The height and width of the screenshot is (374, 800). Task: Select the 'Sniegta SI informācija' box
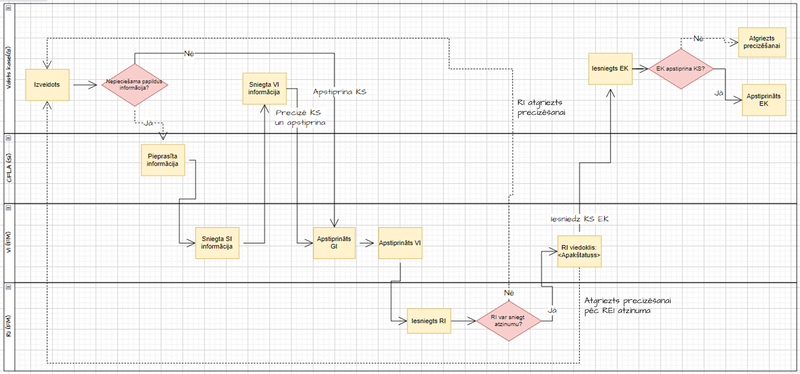click(x=217, y=243)
